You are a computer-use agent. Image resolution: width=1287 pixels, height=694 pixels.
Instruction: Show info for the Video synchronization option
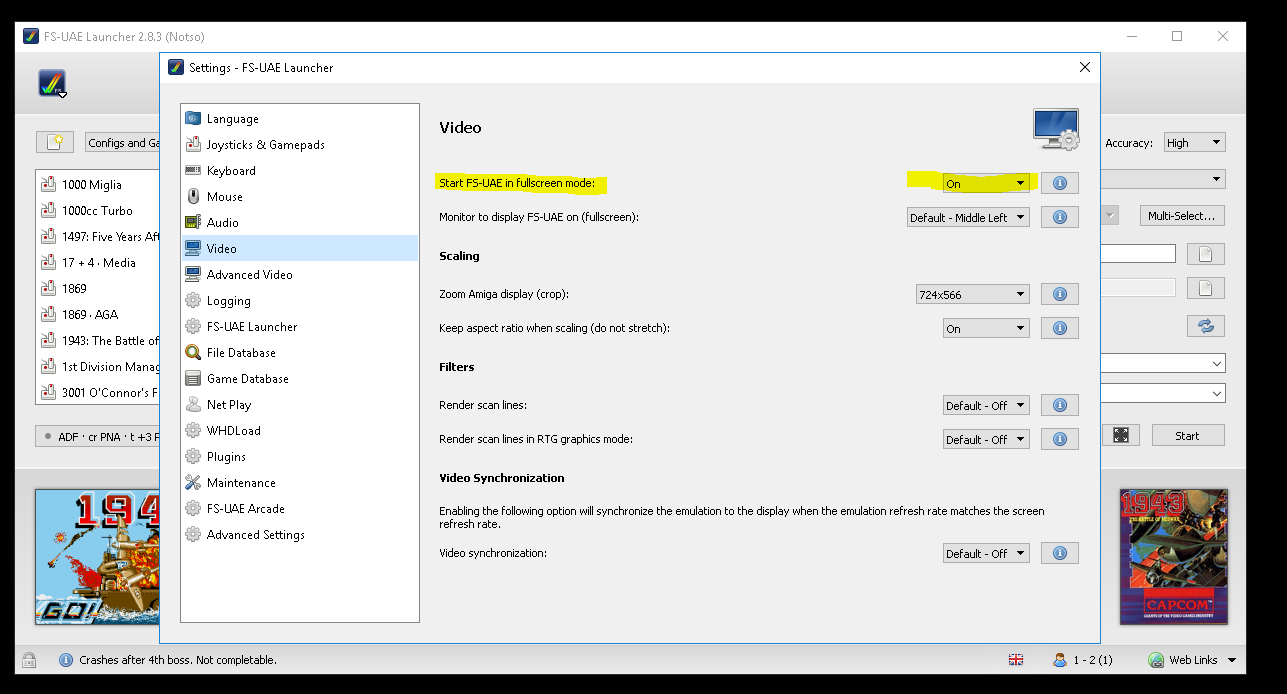(x=1060, y=553)
